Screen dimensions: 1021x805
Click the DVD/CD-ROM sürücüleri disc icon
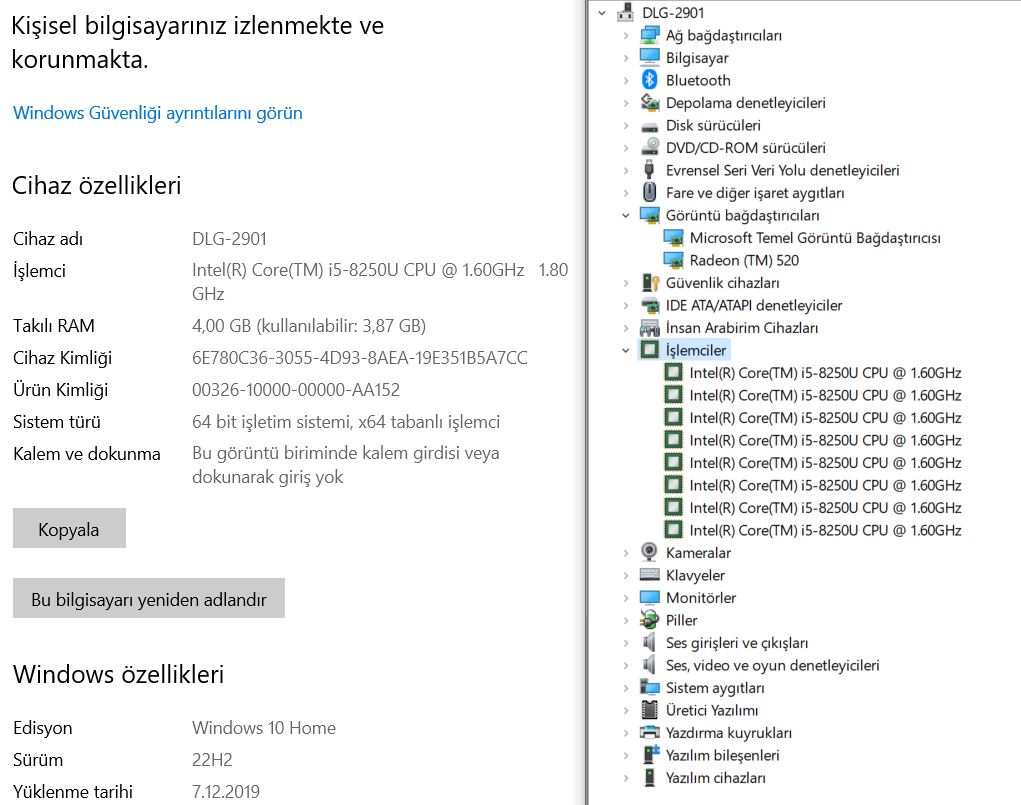point(649,147)
